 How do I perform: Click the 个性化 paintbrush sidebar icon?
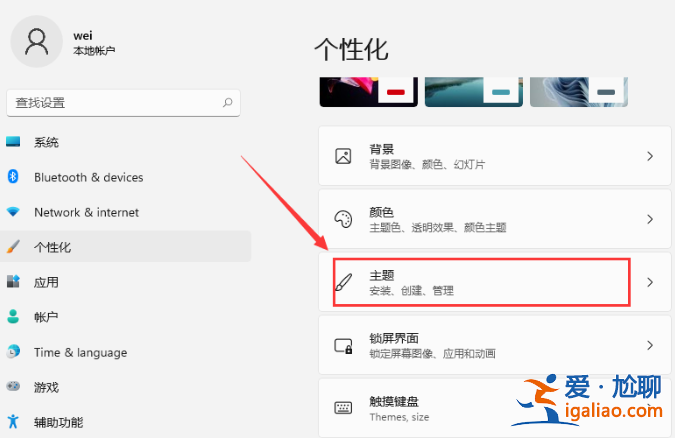(x=13, y=247)
